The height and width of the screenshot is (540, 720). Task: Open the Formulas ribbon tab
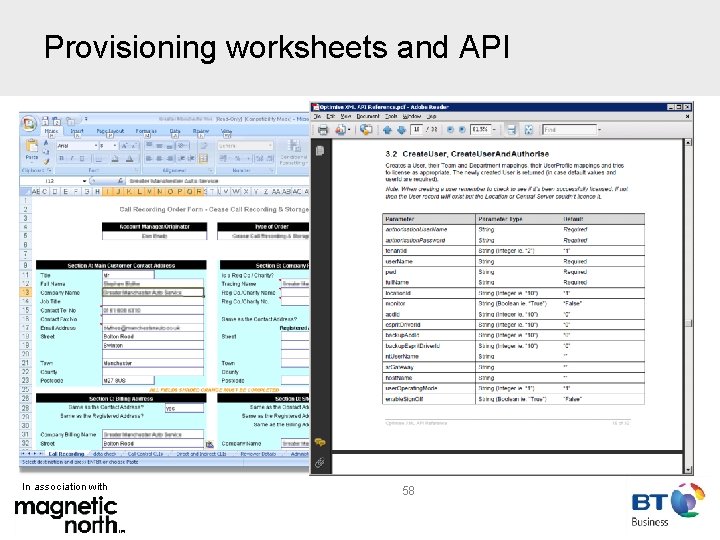146,131
